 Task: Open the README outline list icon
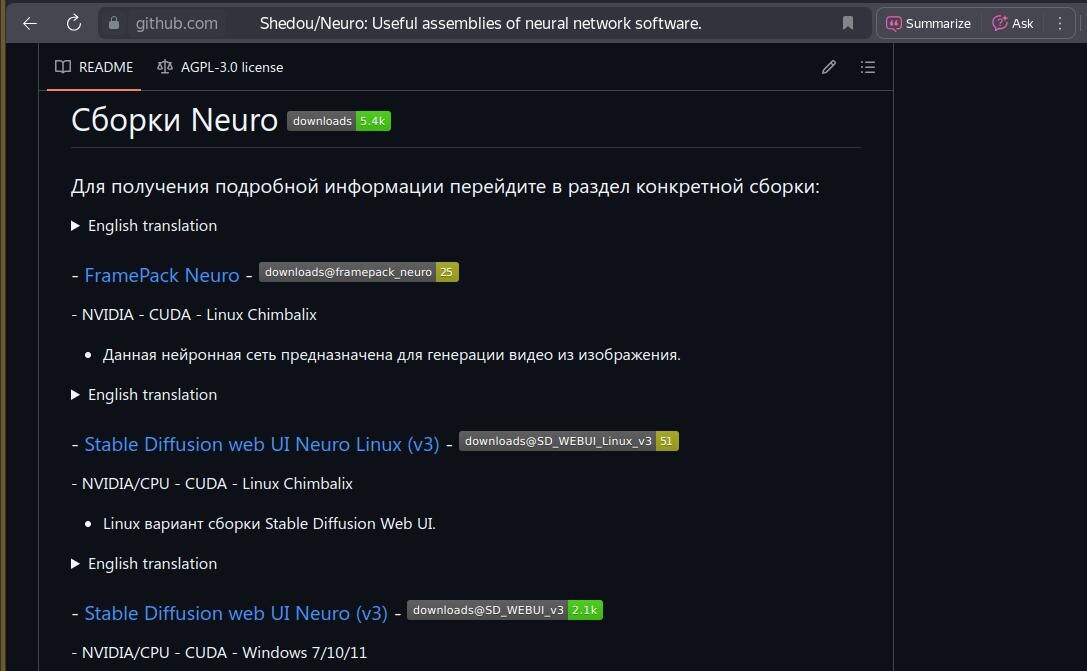pos(867,67)
